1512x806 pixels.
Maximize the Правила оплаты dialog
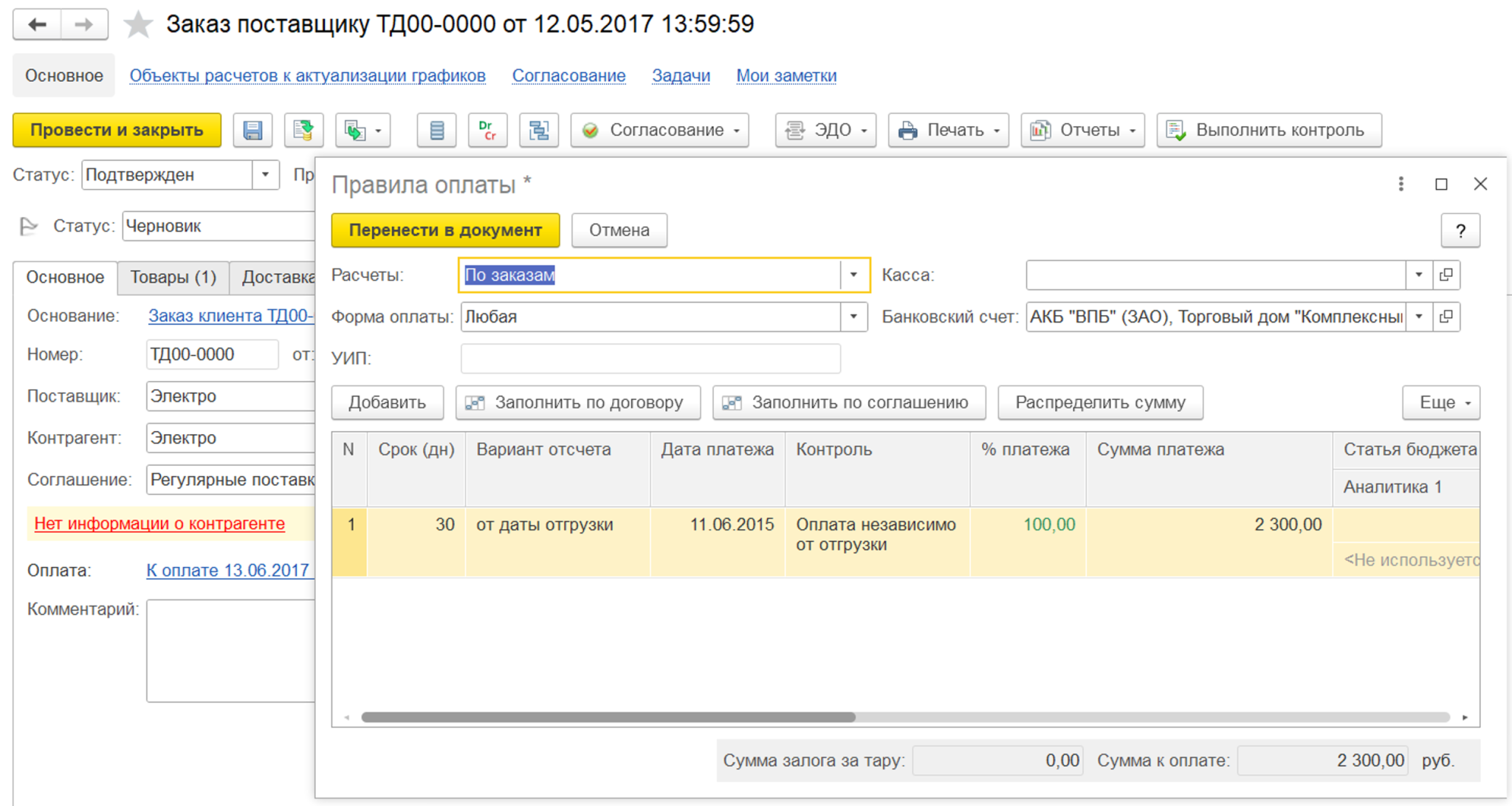pos(1441,184)
